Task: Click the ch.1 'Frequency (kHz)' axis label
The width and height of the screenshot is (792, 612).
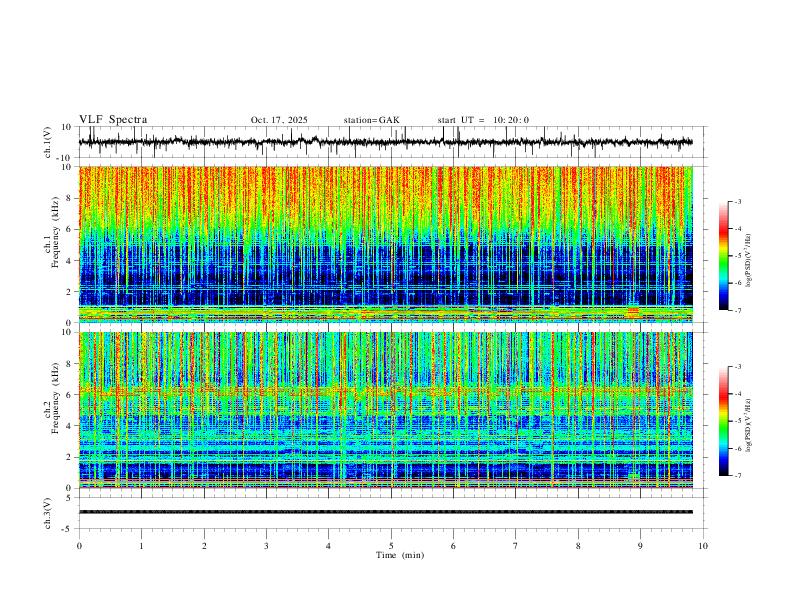Action: tap(56, 232)
